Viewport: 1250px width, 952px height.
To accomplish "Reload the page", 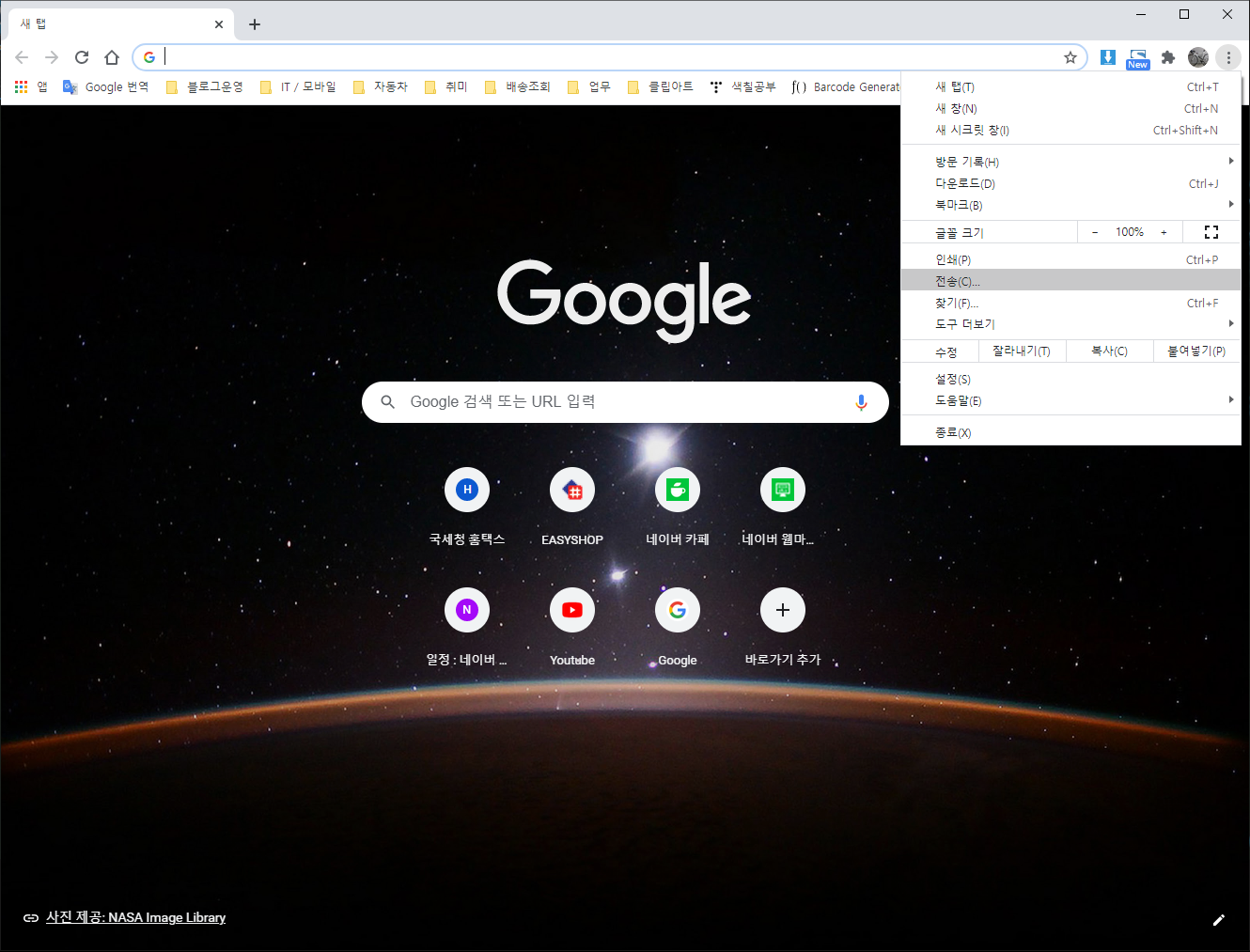I will coord(82,57).
